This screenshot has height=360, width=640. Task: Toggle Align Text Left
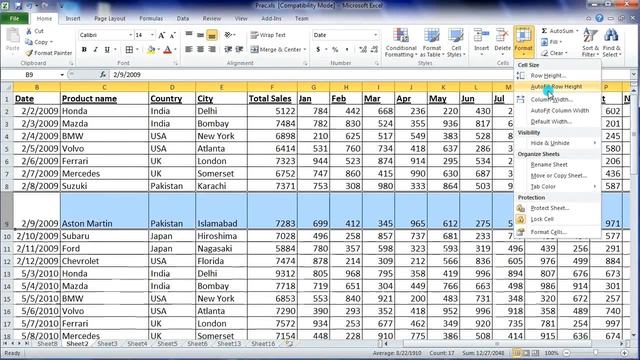tap(189, 49)
